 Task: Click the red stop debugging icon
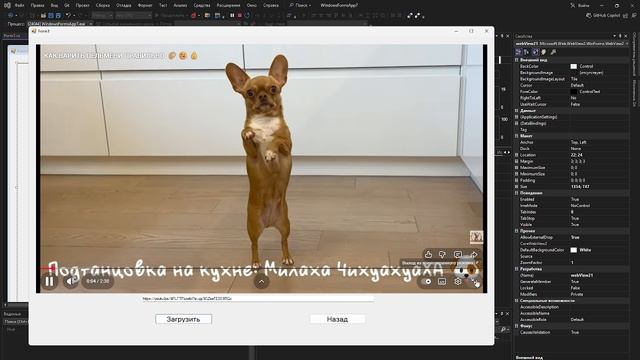[240, 16]
